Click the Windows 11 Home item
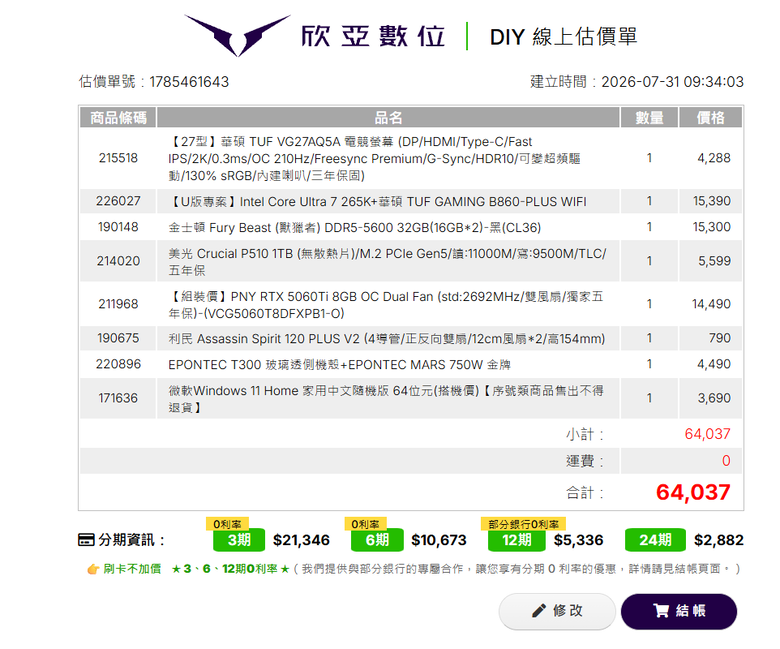The height and width of the screenshot is (649, 780). (386, 399)
